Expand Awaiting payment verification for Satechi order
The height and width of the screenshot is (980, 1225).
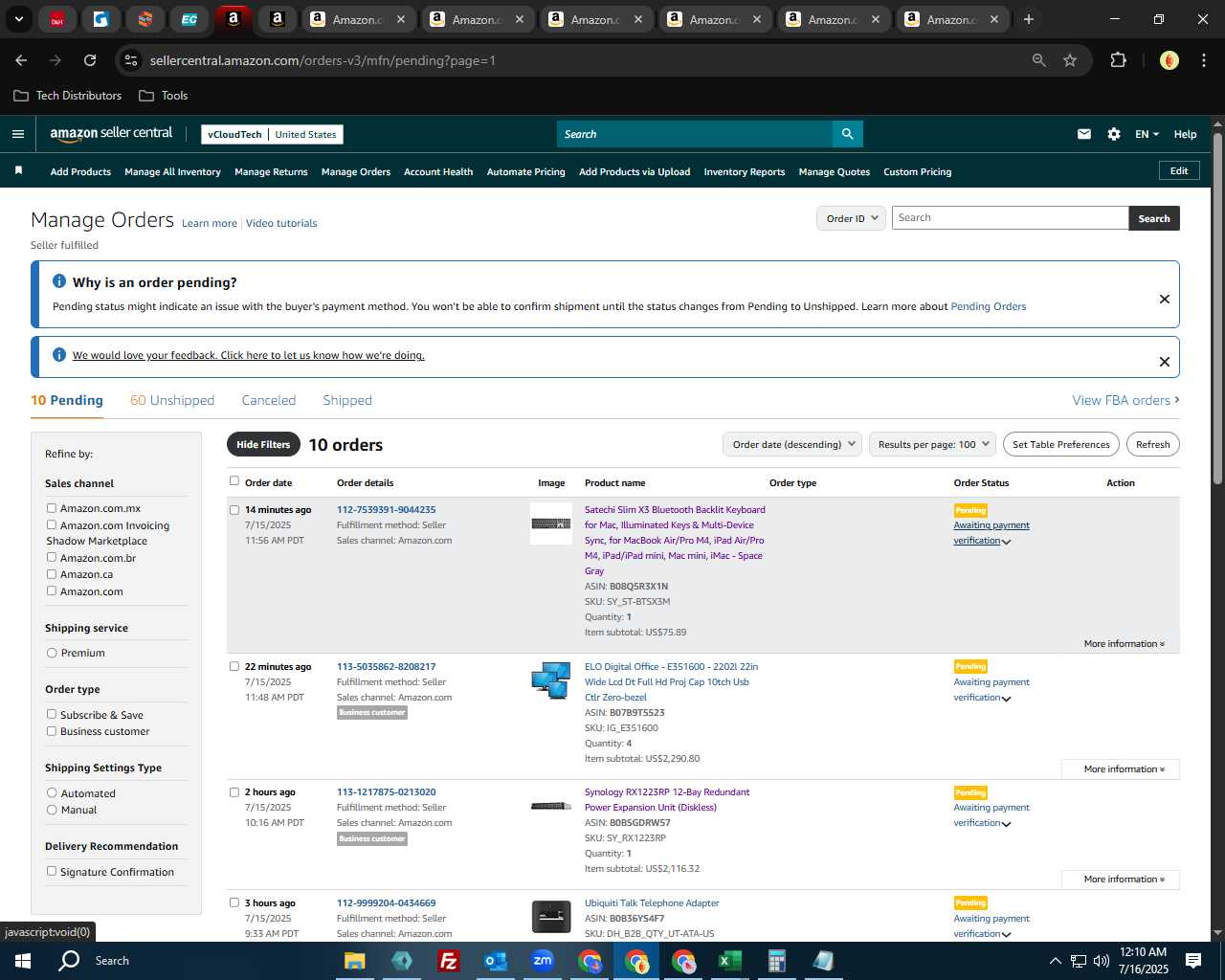(x=991, y=533)
